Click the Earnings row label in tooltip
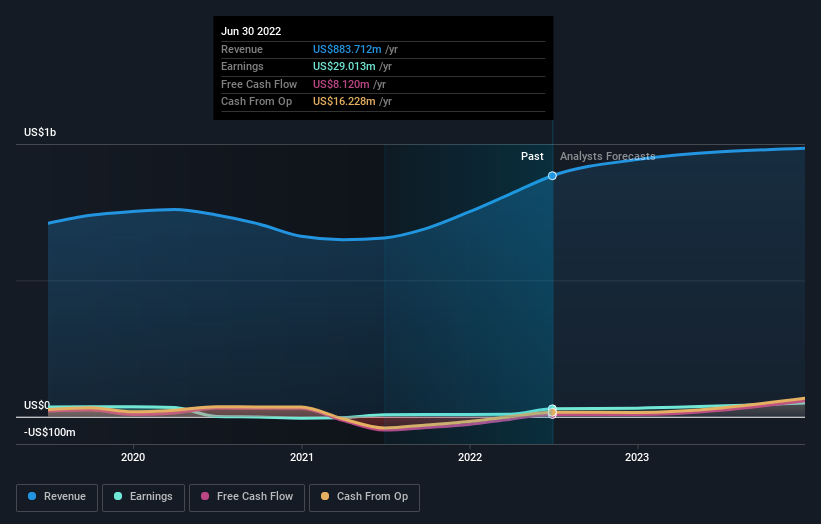The image size is (821, 524). point(242,66)
